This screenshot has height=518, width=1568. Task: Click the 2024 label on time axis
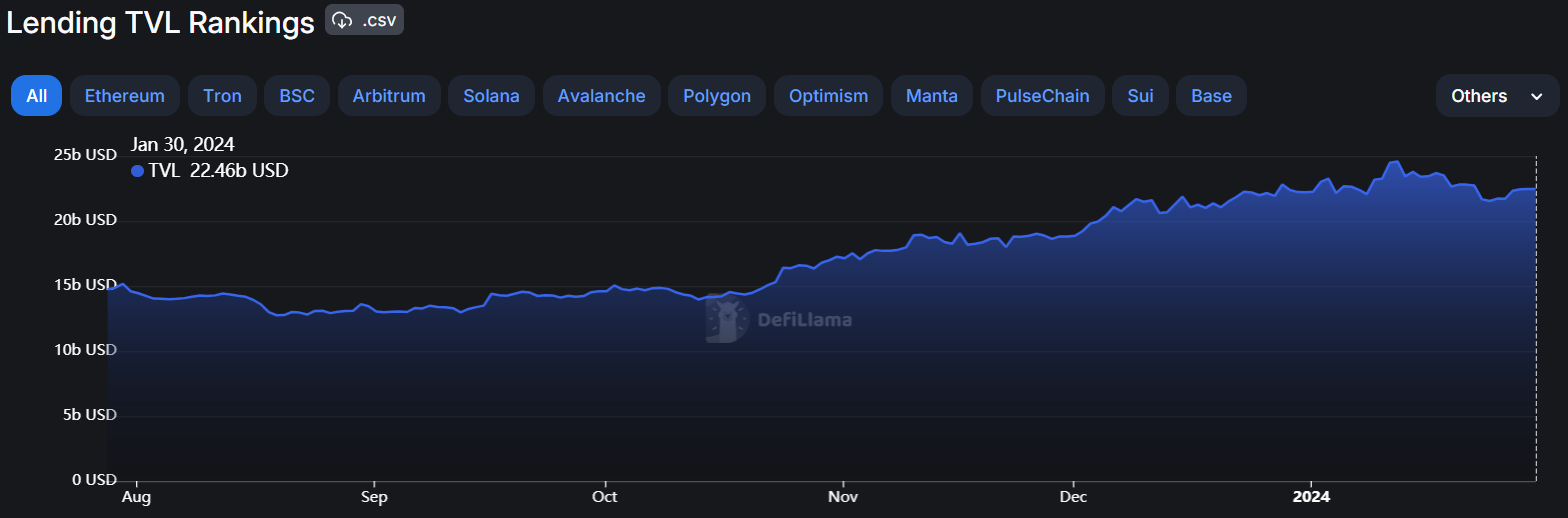point(1311,496)
